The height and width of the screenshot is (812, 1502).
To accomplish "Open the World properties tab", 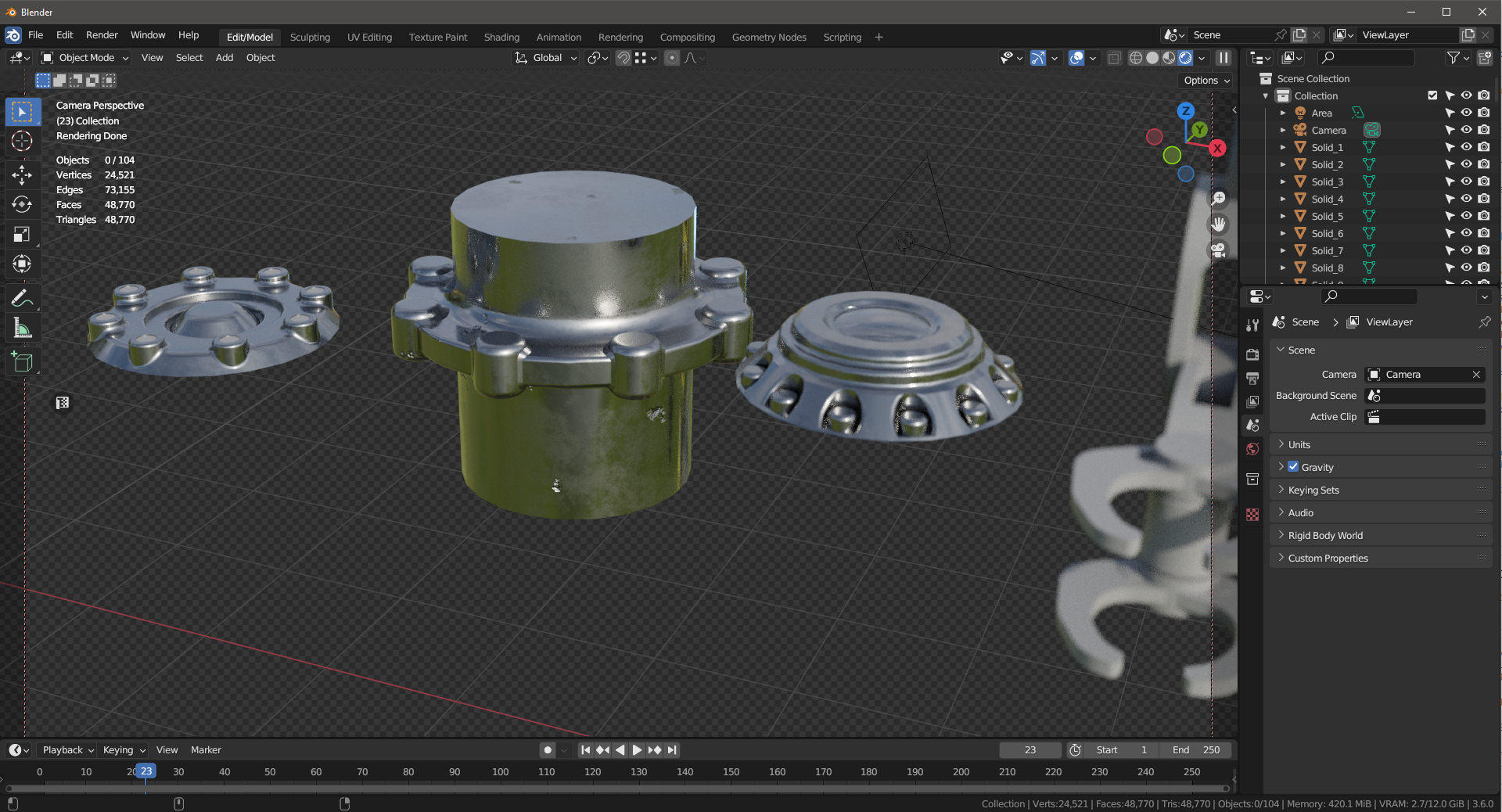I will click(1252, 449).
